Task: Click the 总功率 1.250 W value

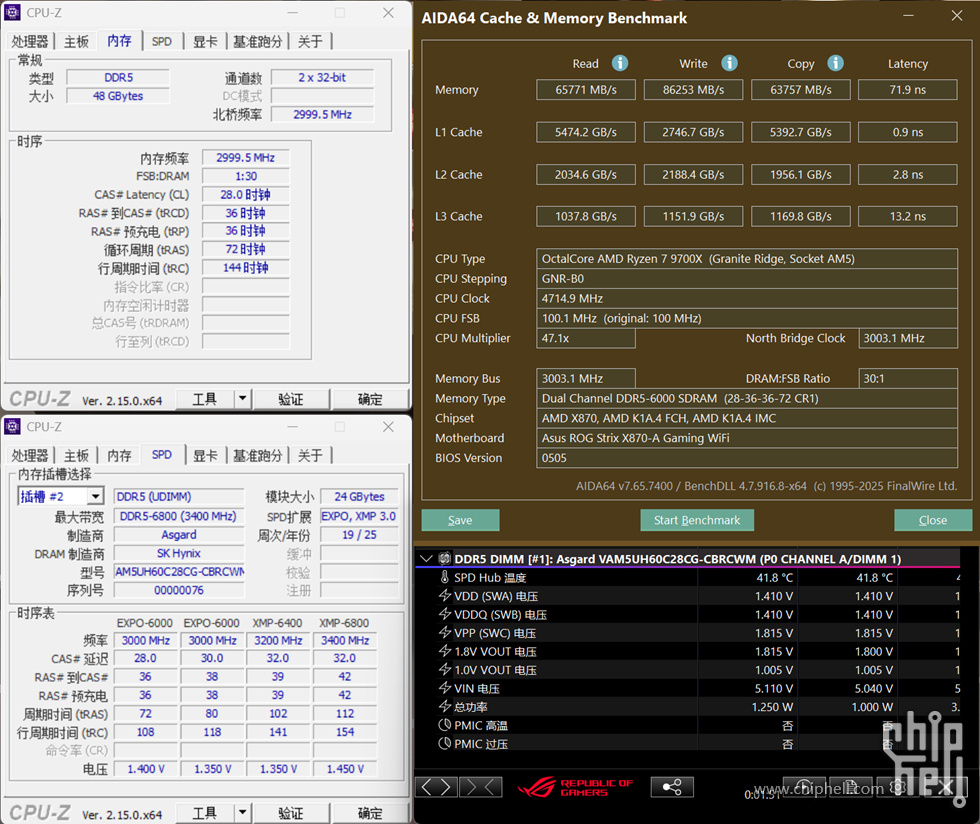Action: point(772,706)
